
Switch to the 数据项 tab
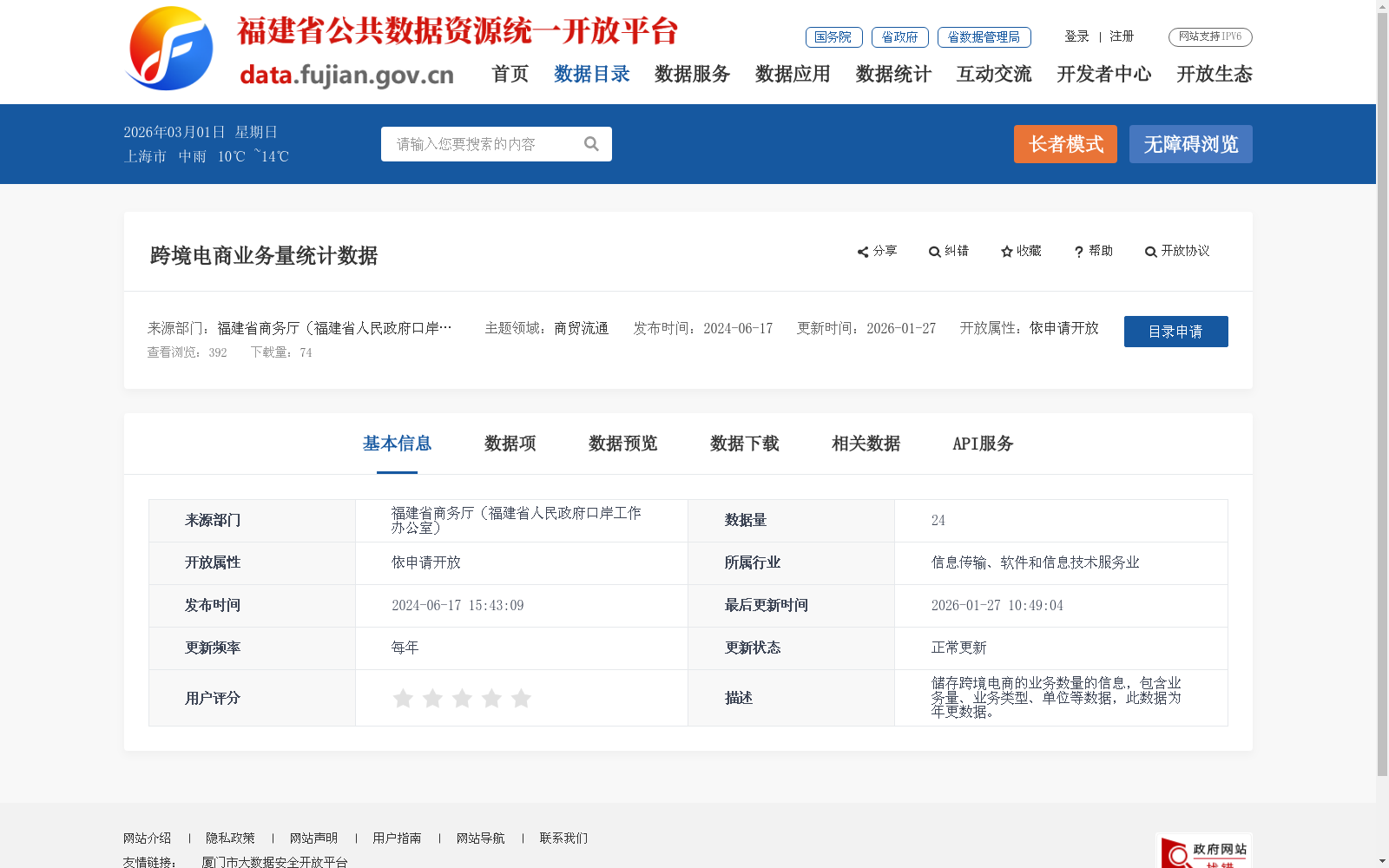(510, 444)
